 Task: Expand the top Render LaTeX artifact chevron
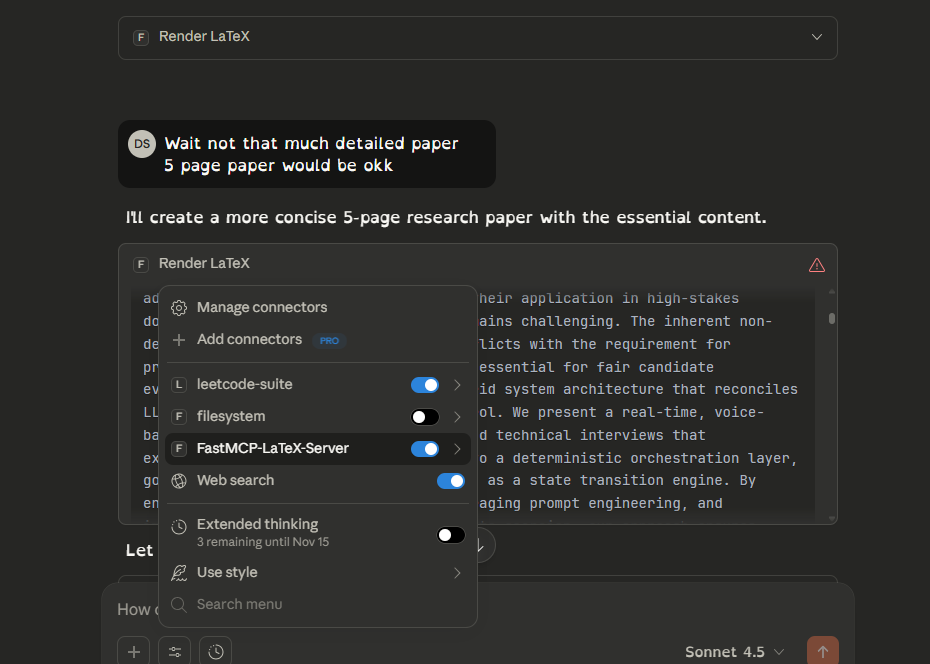coord(816,36)
